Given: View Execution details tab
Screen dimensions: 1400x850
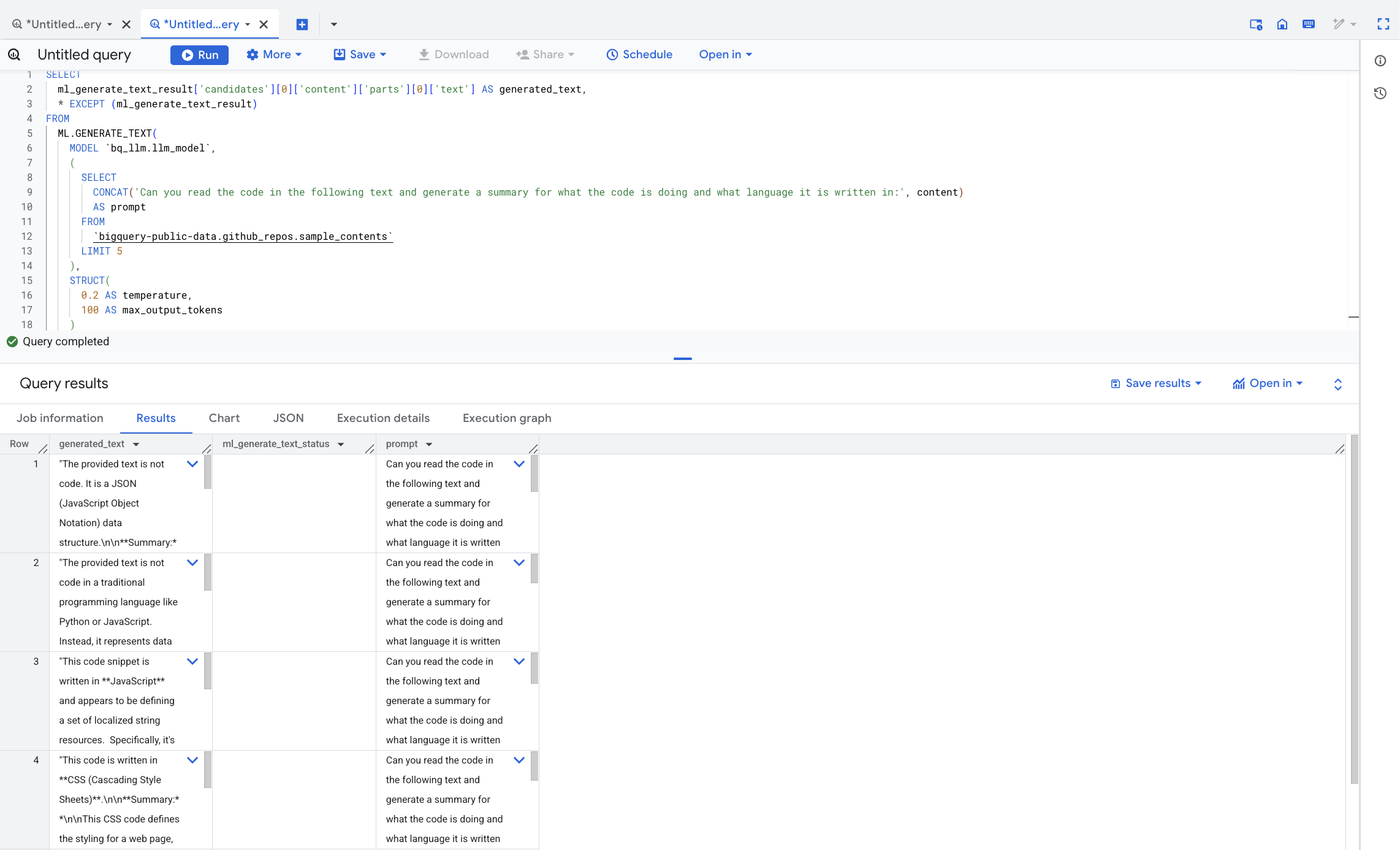Looking at the screenshot, I should coord(383,418).
